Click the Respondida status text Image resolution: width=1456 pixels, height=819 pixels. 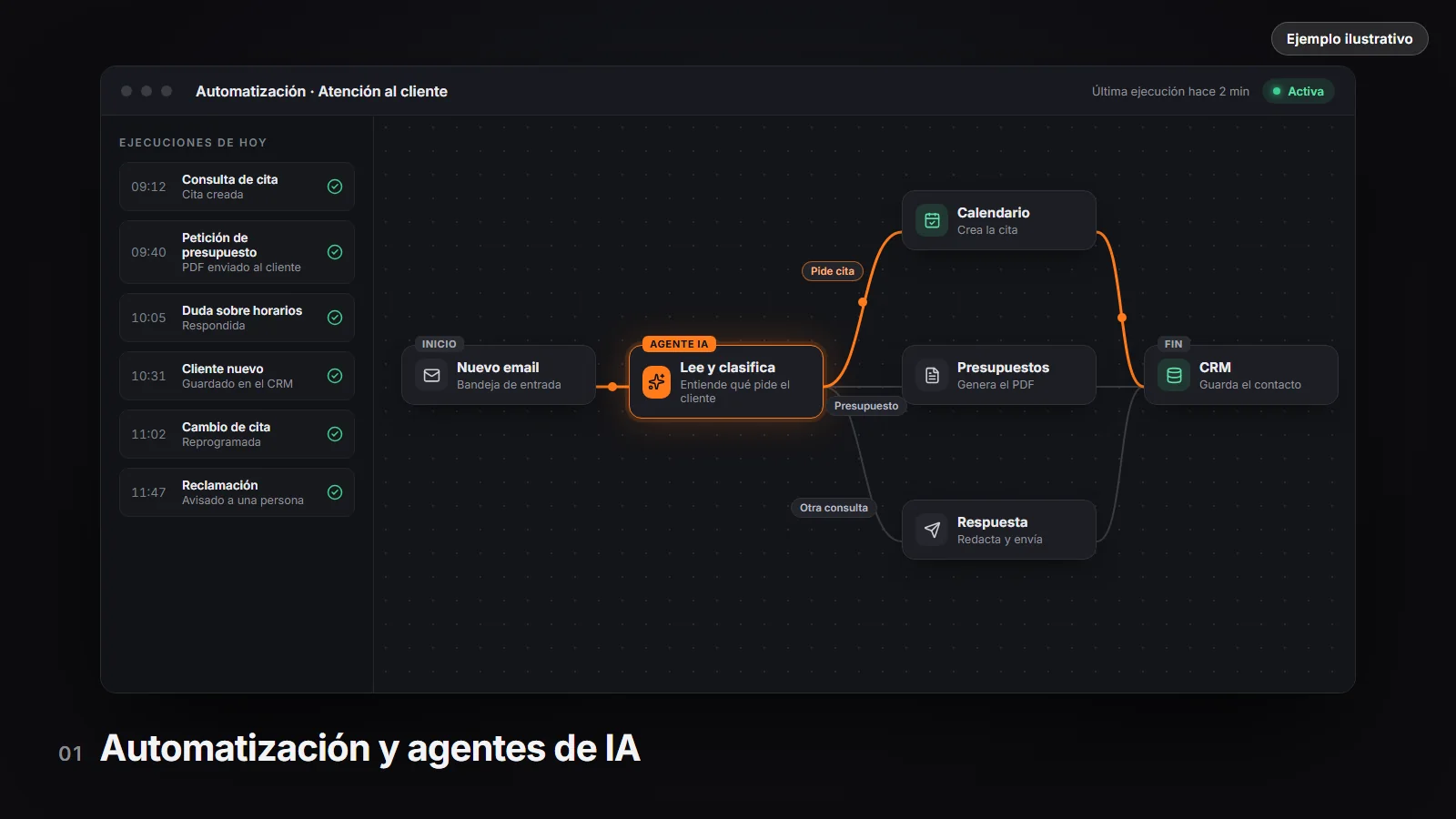(x=213, y=326)
